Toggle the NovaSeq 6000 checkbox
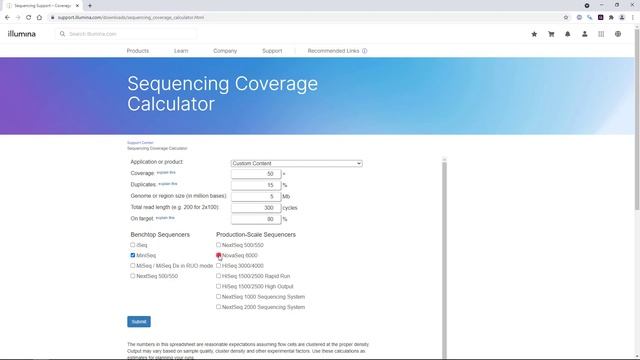The height and width of the screenshot is (360, 640). [218, 255]
